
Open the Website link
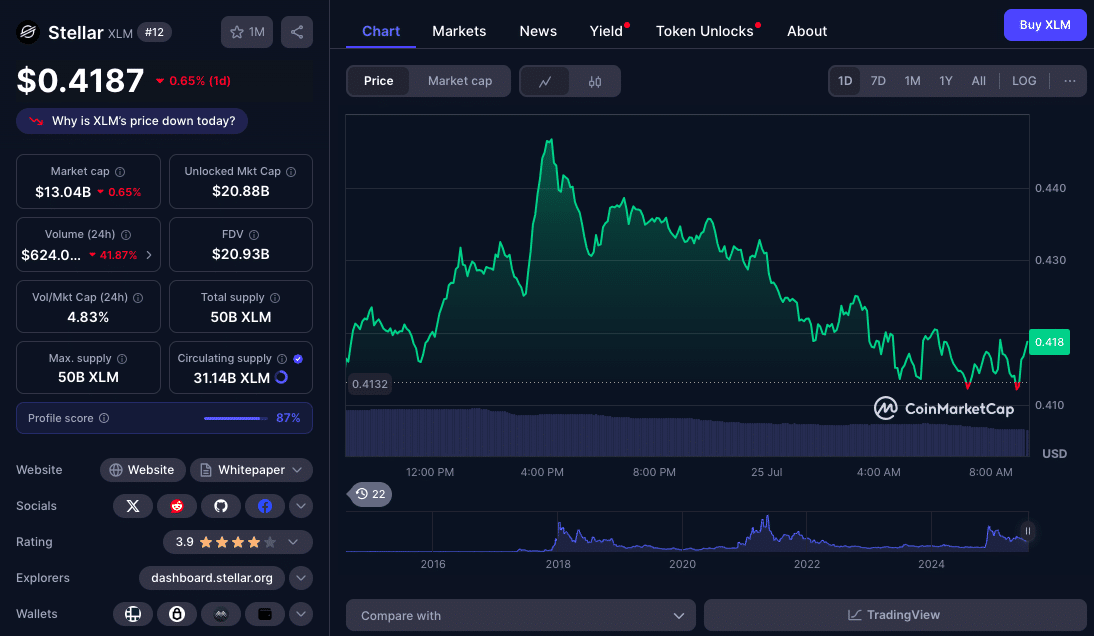click(142, 470)
